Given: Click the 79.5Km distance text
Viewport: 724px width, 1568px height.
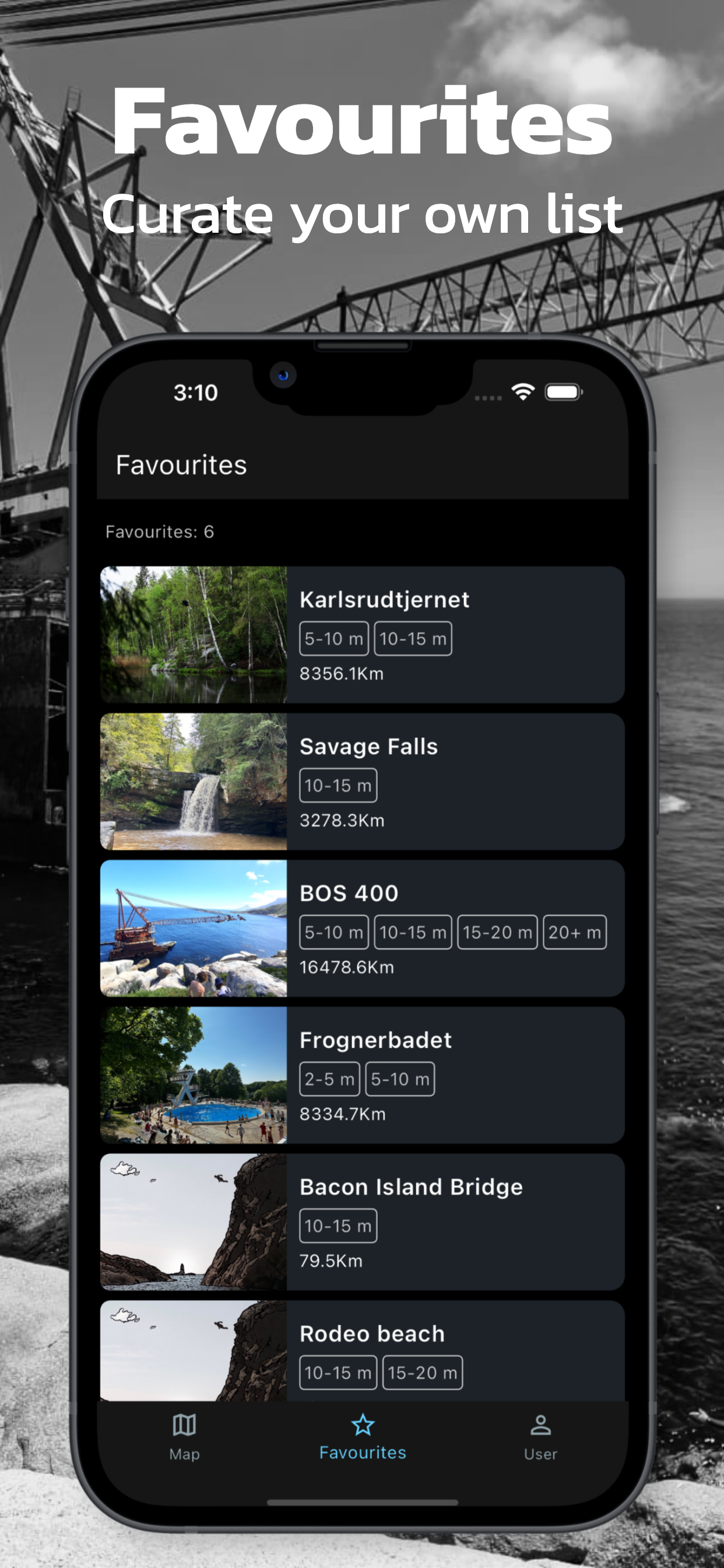Looking at the screenshot, I should pos(331,1261).
